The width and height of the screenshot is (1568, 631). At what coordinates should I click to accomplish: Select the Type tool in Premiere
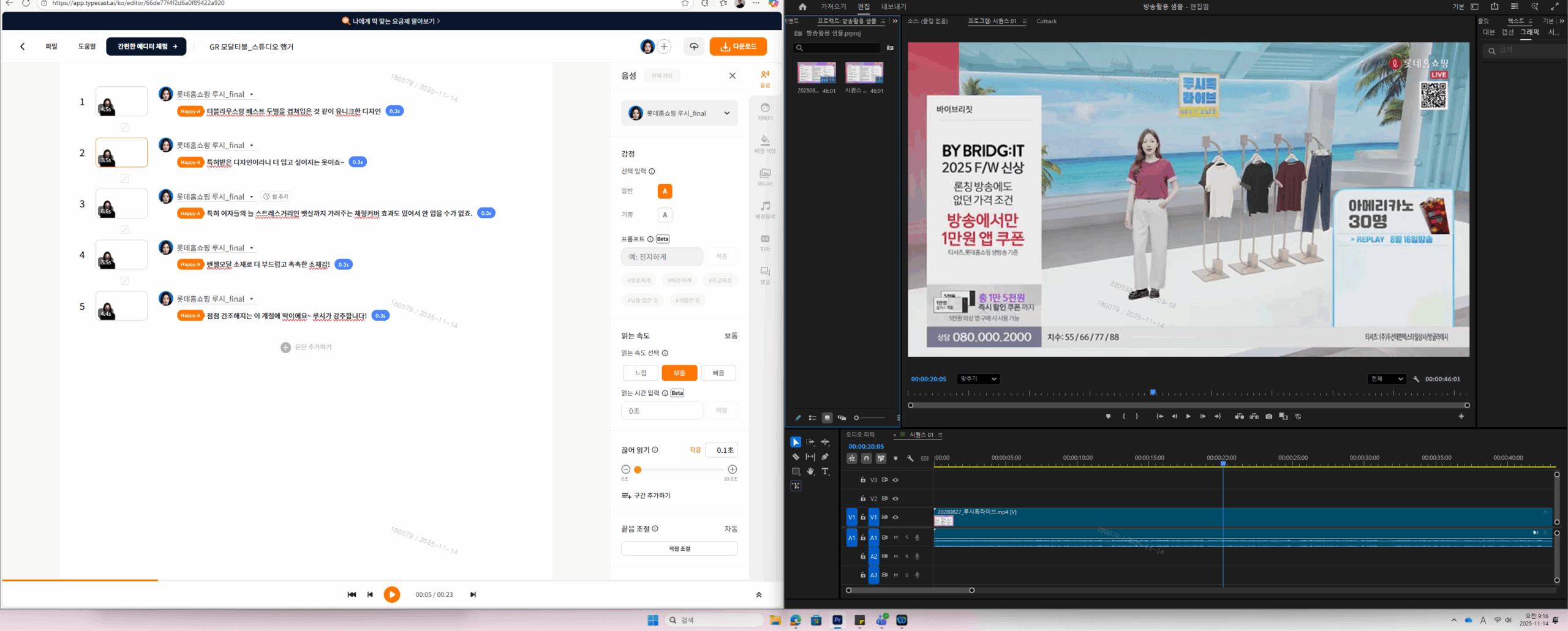(x=825, y=471)
